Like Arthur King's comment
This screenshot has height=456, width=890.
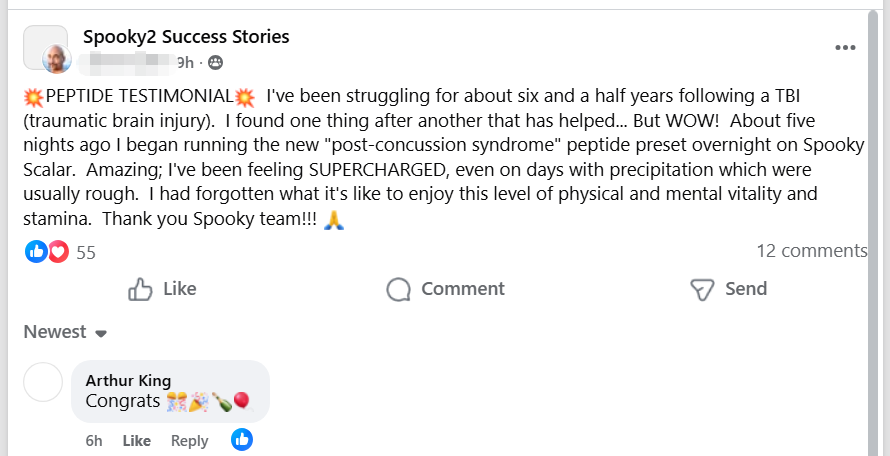point(136,441)
